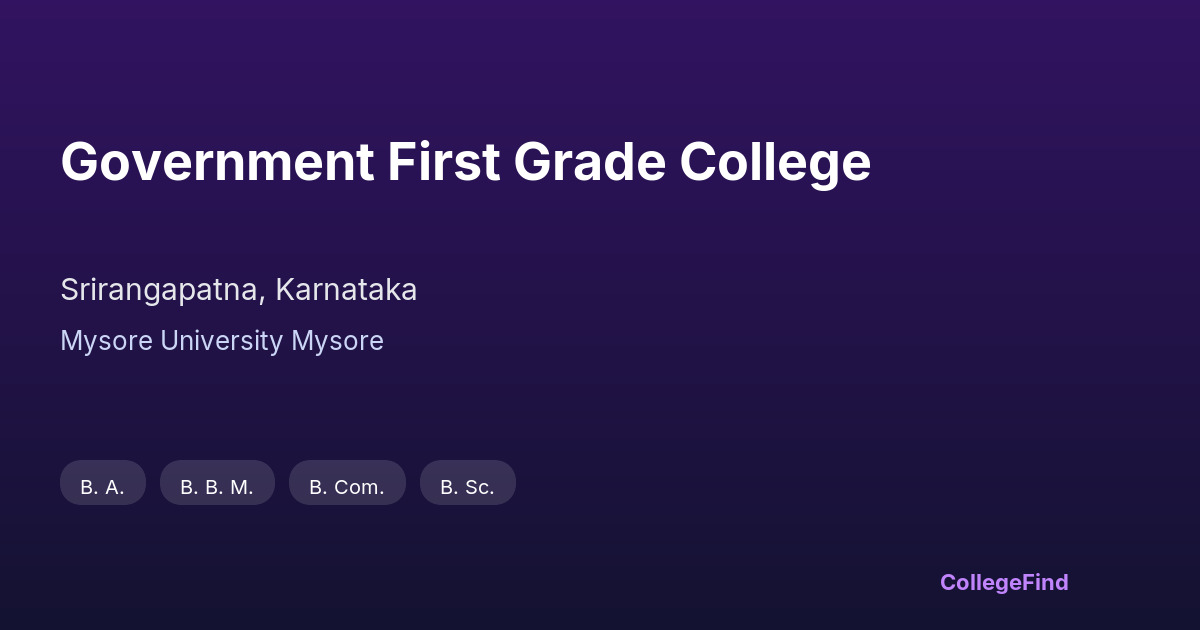Open the Mysore University Mysore affiliation line
Screen dimensions: 1200x630
(x=222, y=341)
